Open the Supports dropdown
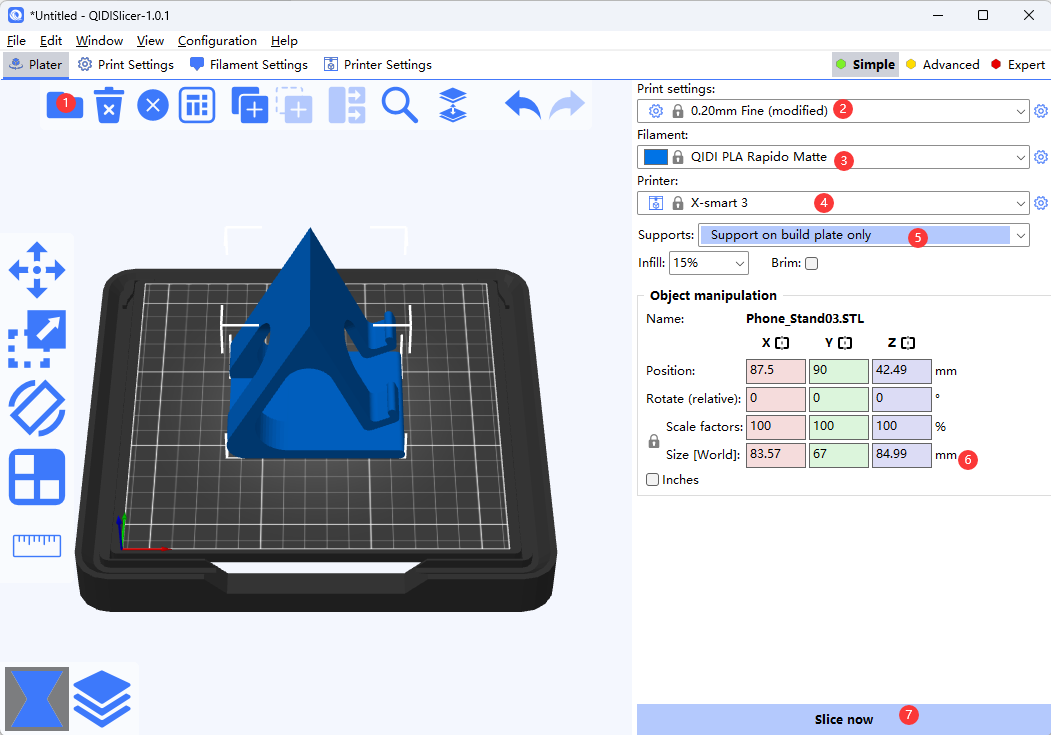 (x=1020, y=235)
